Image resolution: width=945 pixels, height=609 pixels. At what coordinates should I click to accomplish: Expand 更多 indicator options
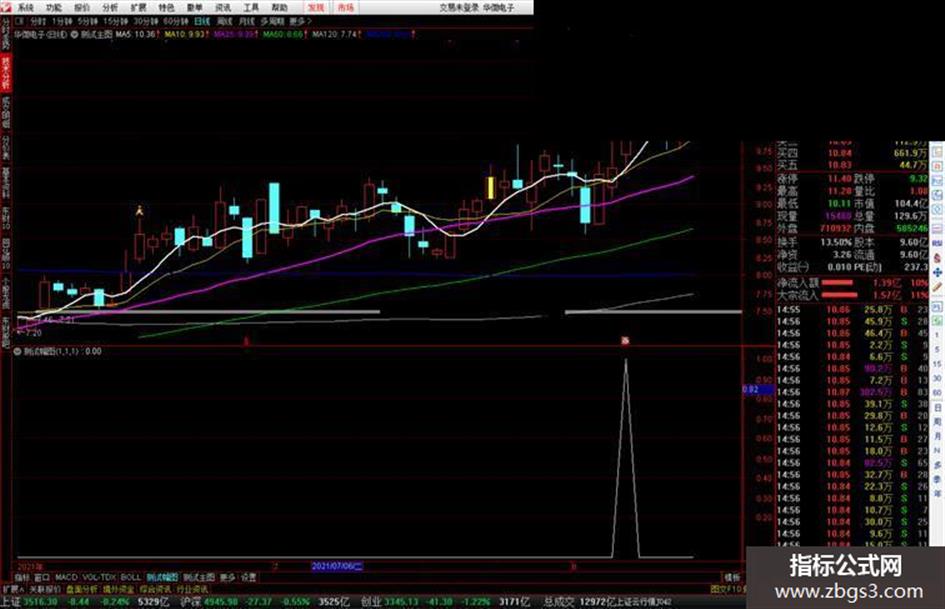tap(227, 578)
